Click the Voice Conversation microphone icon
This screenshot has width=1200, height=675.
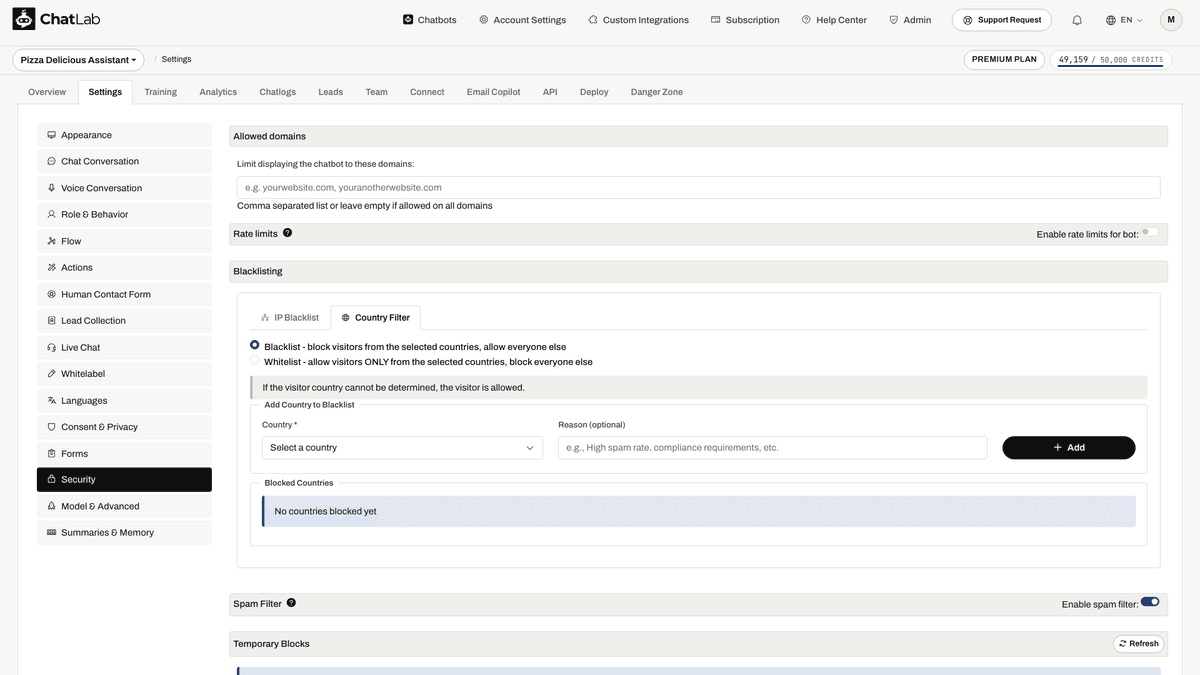(x=51, y=188)
